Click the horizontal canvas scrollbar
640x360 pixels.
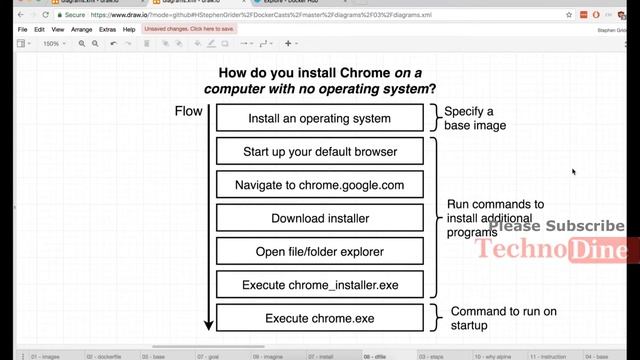point(208,347)
